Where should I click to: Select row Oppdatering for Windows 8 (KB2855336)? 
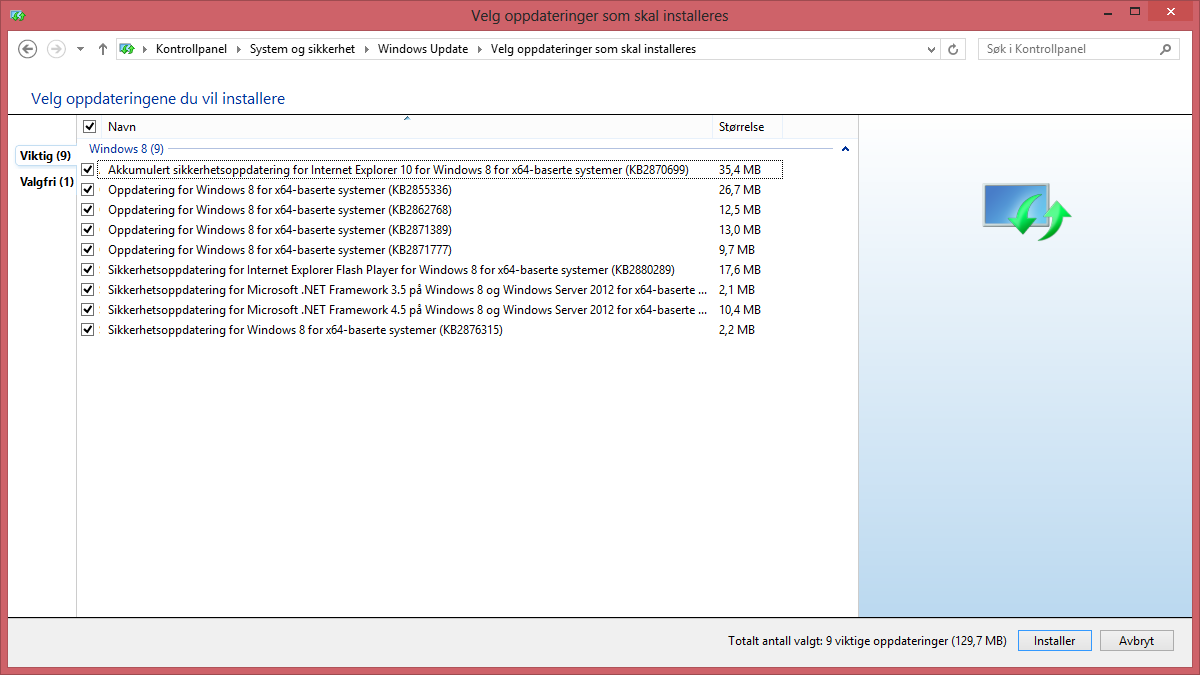(280, 190)
